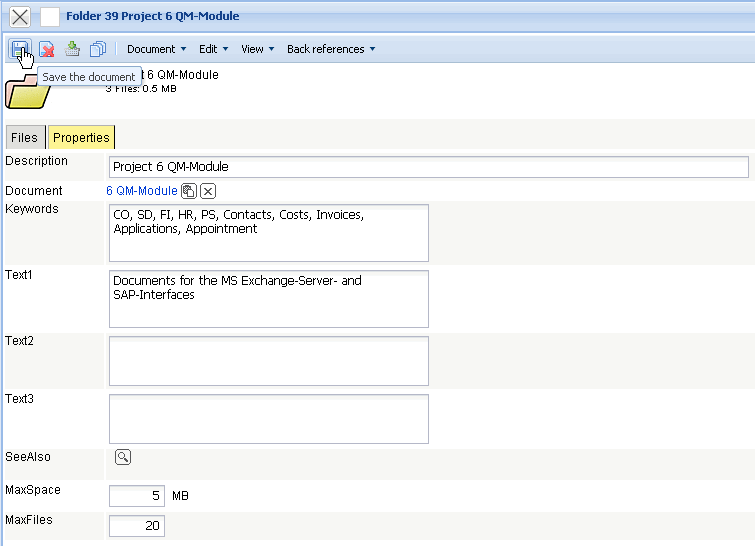Remove the 6 QM-Module document reference
755x546 pixels.
pyautogui.click(x=208, y=191)
